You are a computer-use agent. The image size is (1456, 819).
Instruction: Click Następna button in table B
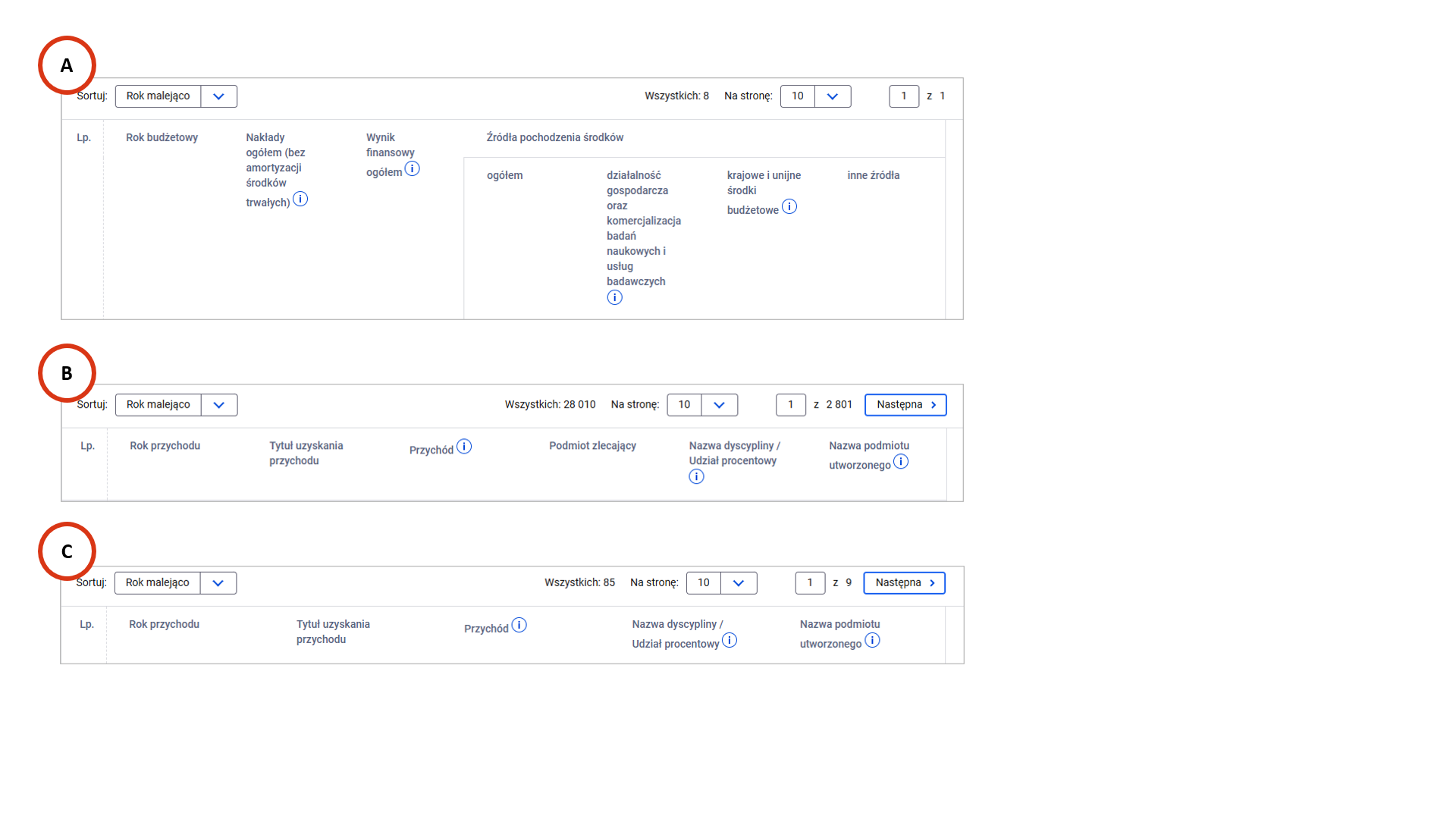(905, 405)
